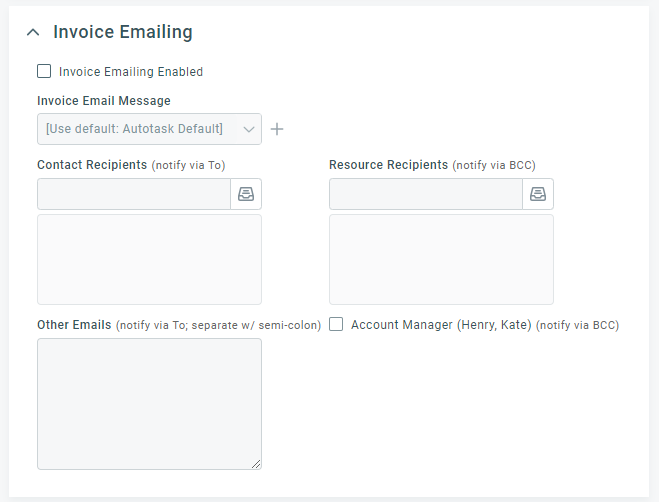This screenshot has height=502, width=659.
Task: Click inside the Other Emails text area
Action: tap(149, 404)
